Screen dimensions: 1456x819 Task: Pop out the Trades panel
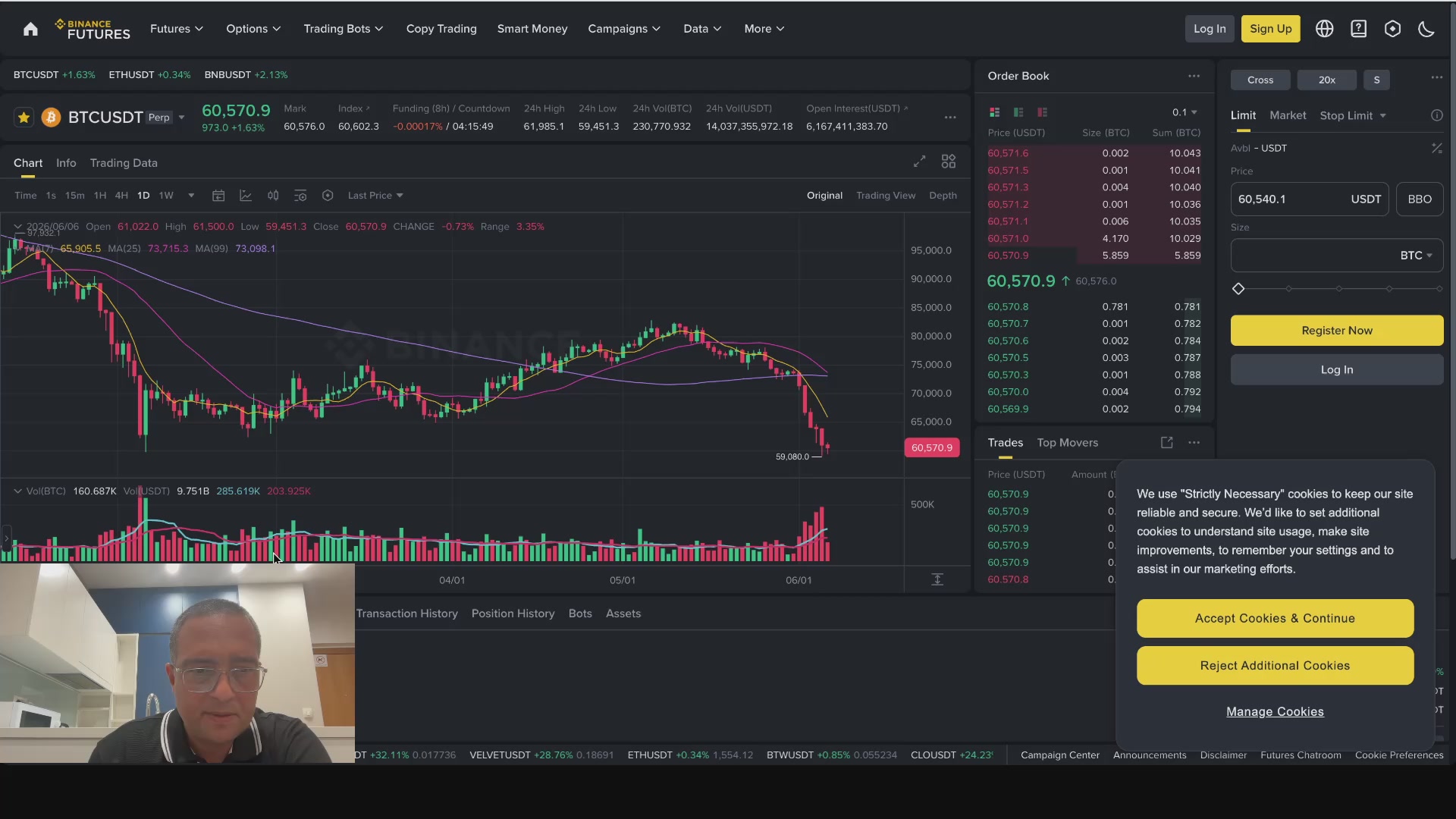(x=1166, y=443)
